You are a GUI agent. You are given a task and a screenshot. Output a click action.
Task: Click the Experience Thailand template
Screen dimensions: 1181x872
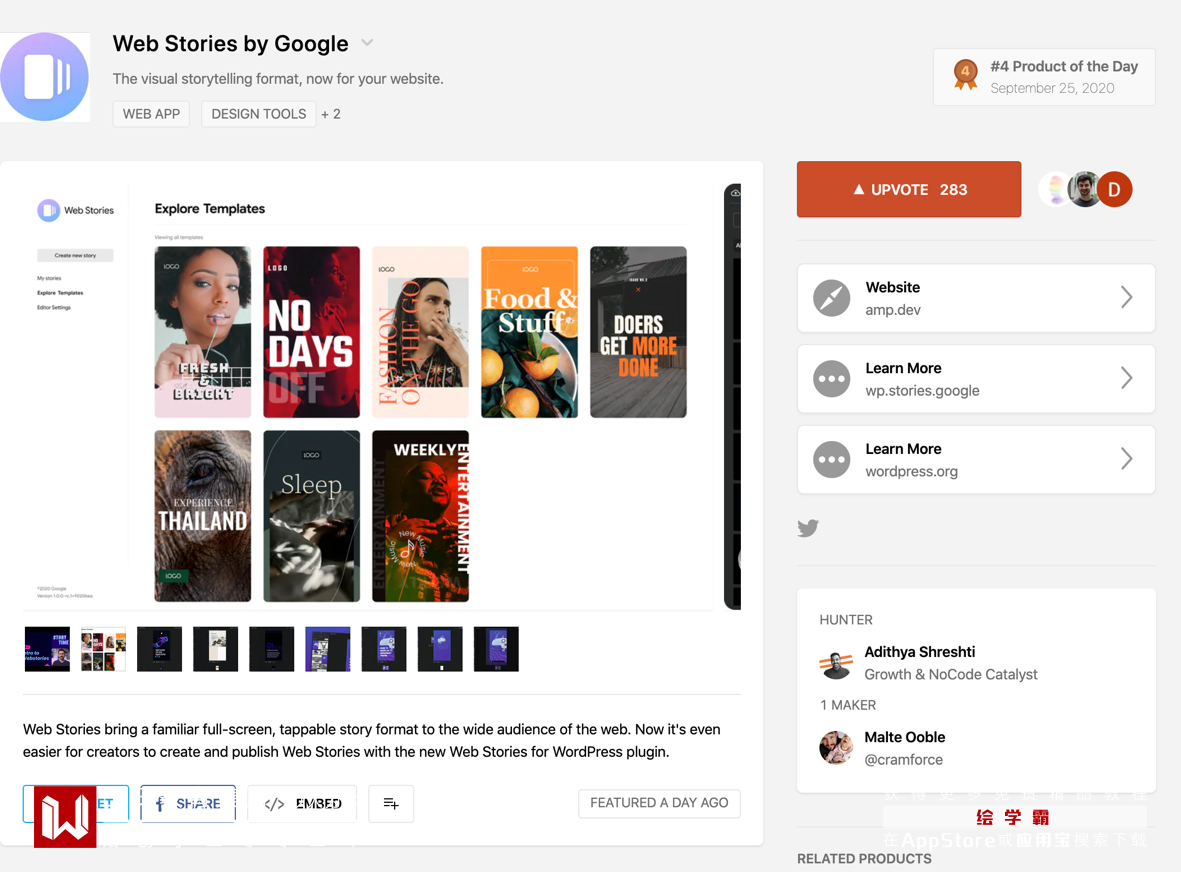203,516
